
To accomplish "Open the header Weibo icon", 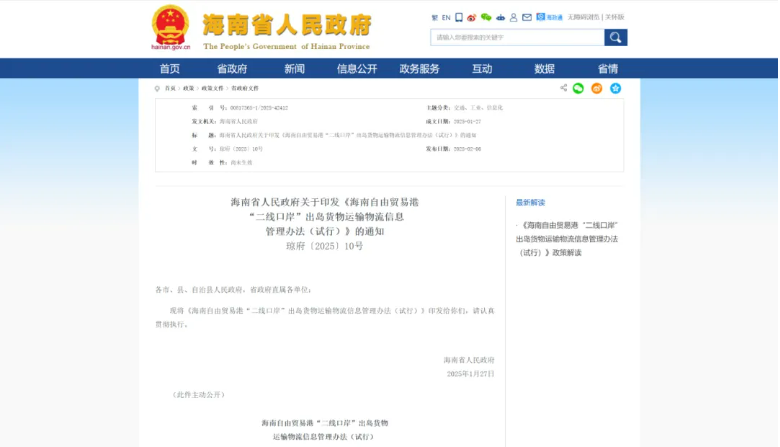I will (472, 17).
